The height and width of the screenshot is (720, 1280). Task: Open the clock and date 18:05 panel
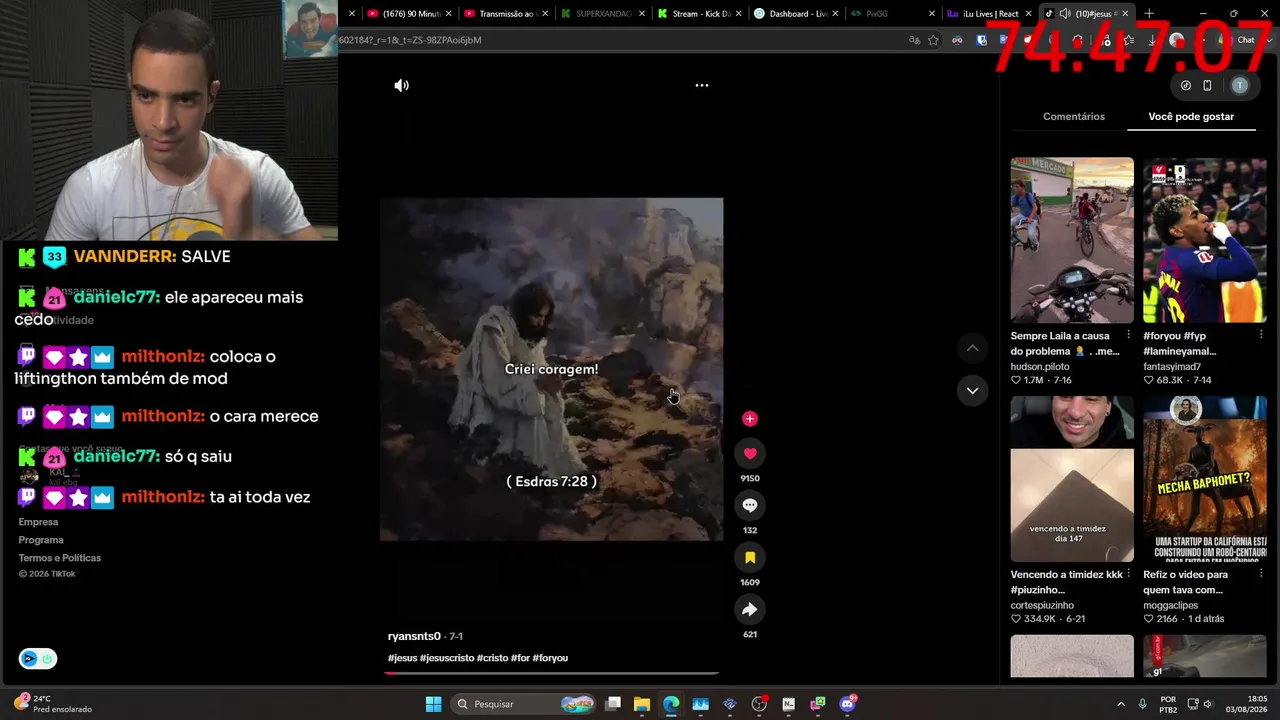(x=1249, y=704)
